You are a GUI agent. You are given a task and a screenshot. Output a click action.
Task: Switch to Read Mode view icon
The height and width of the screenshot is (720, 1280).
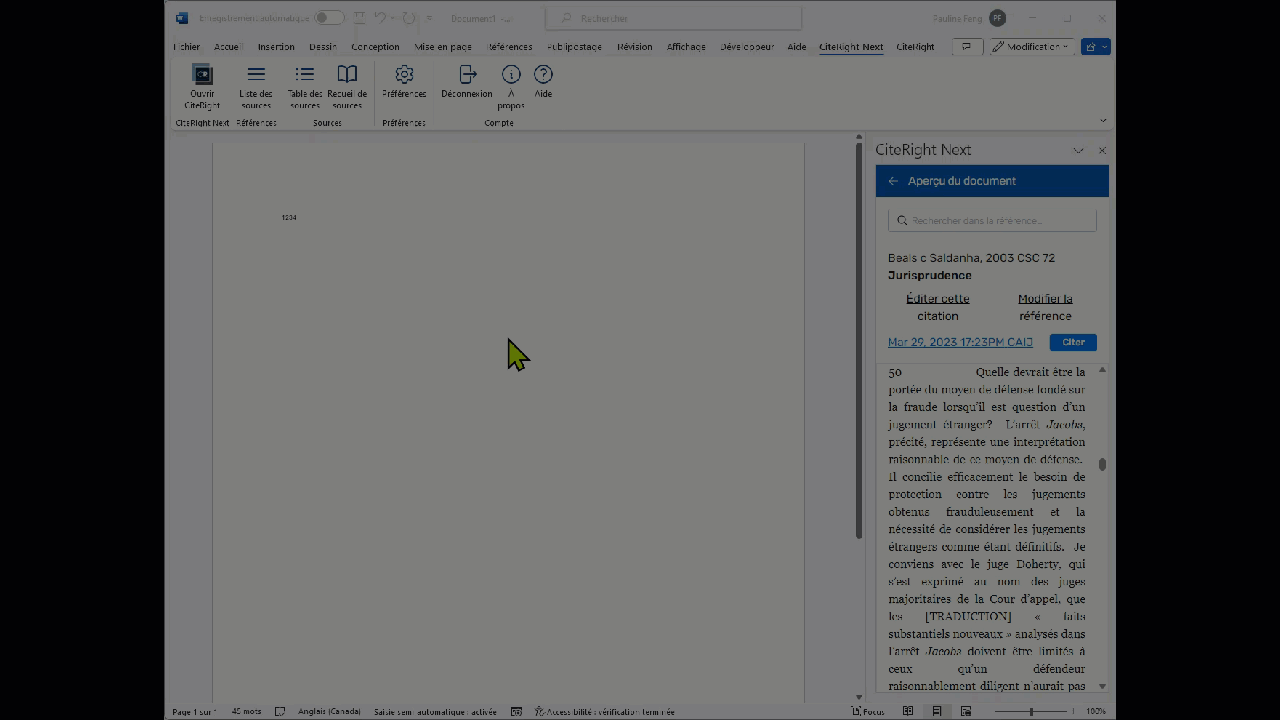pyautogui.click(x=908, y=711)
